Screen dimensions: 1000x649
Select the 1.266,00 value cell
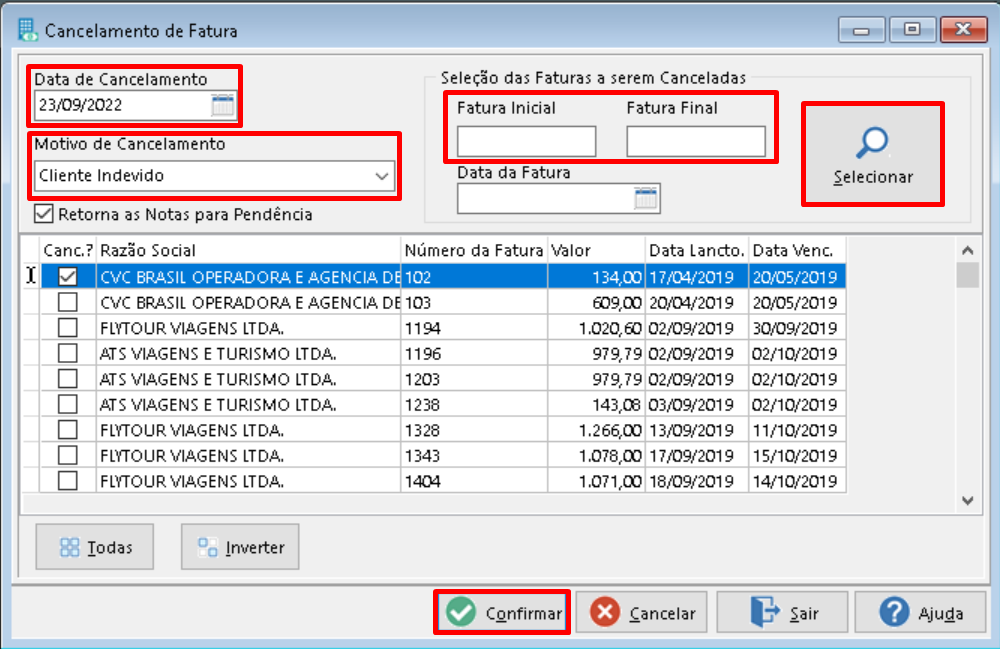(x=596, y=430)
